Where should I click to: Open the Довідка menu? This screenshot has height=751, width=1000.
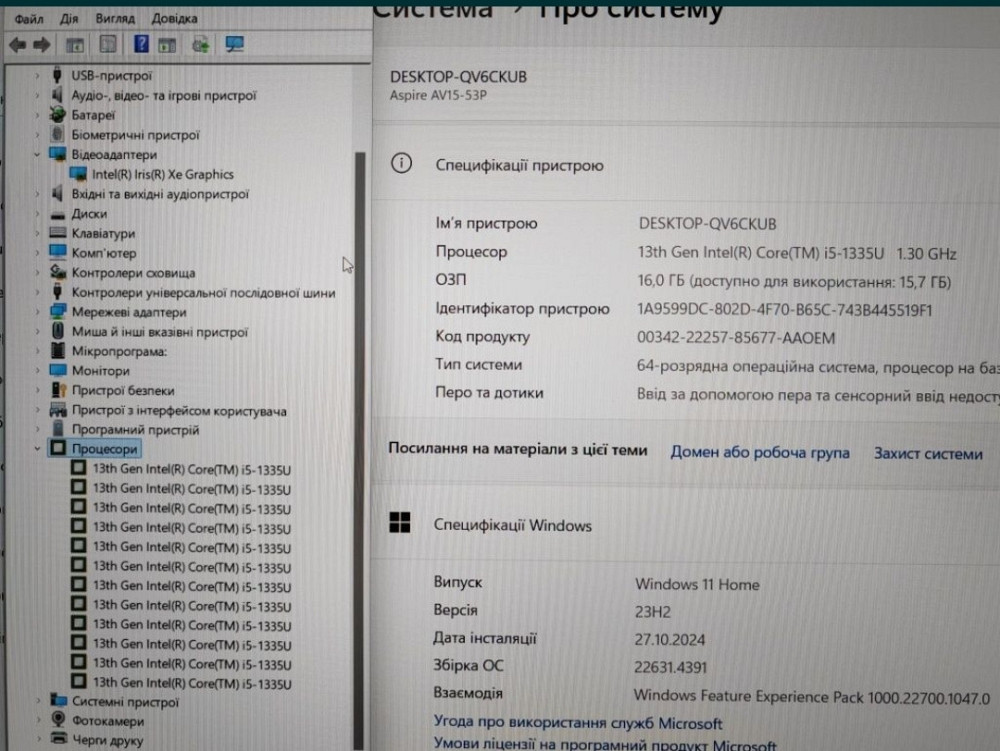click(x=174, y=19)
